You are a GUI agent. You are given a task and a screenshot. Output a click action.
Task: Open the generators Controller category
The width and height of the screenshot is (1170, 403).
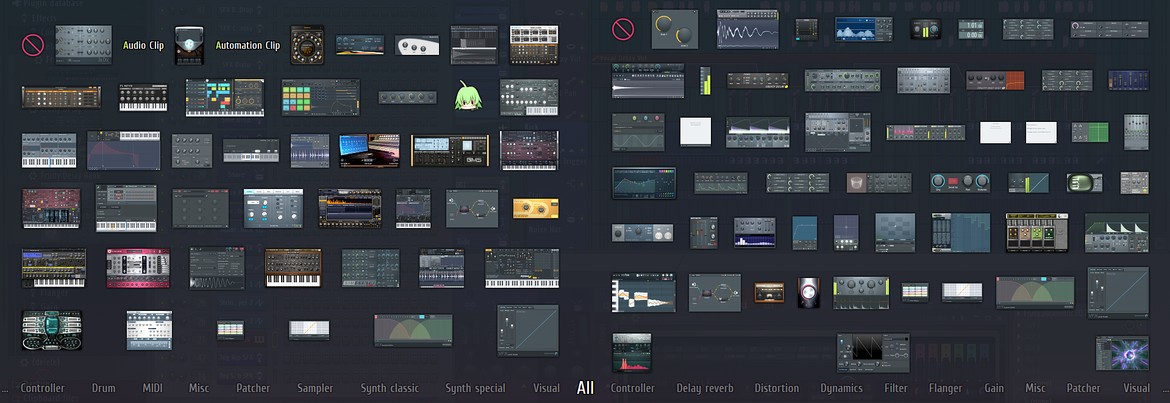tap(43, 388)
